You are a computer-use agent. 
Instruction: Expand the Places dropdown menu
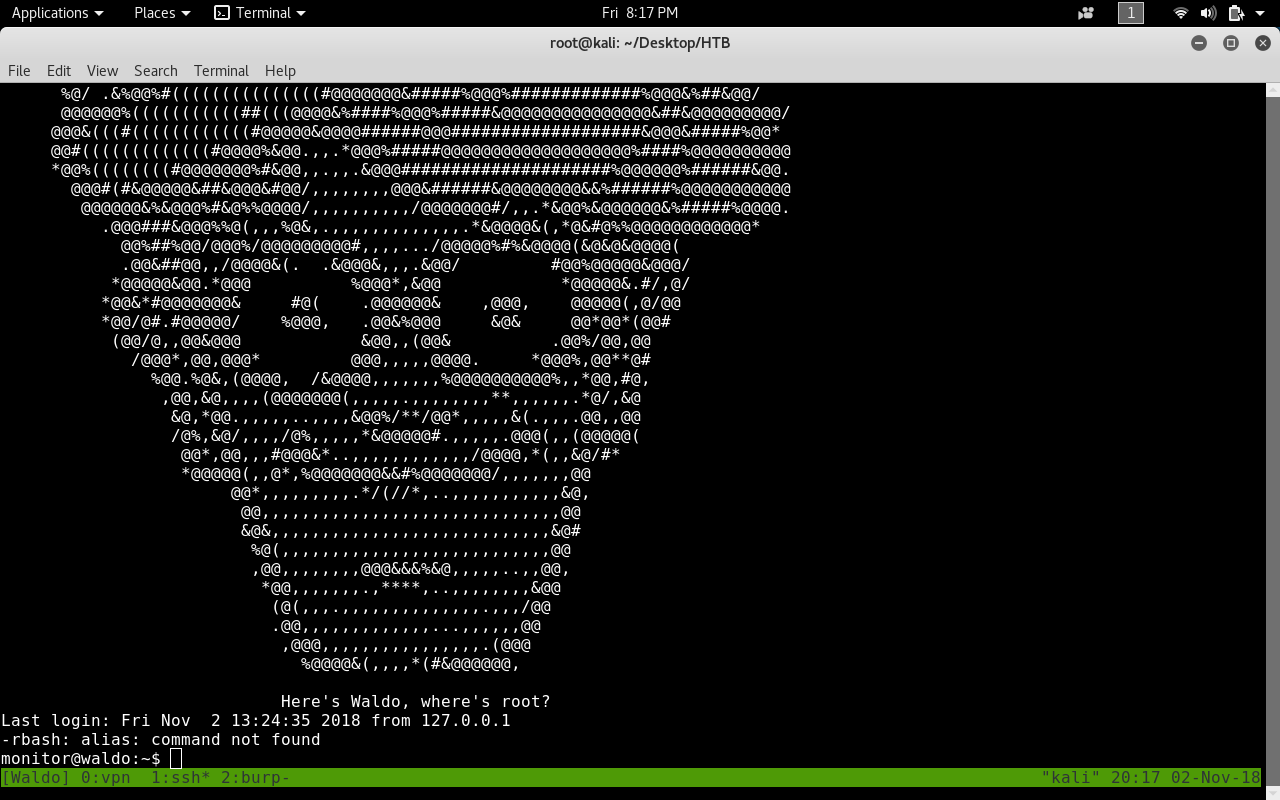162,13
